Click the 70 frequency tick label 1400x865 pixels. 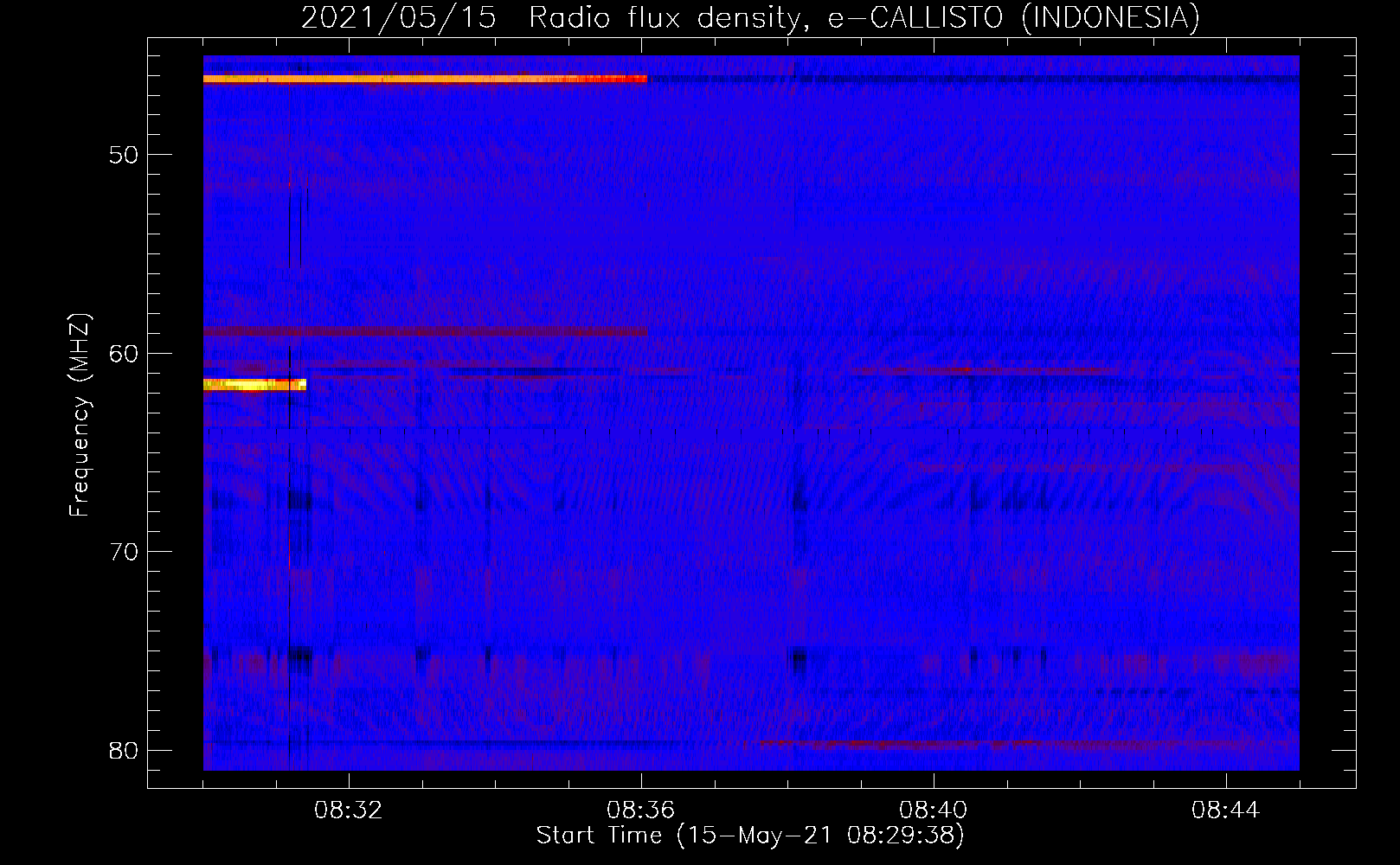(x=124, y=552)
